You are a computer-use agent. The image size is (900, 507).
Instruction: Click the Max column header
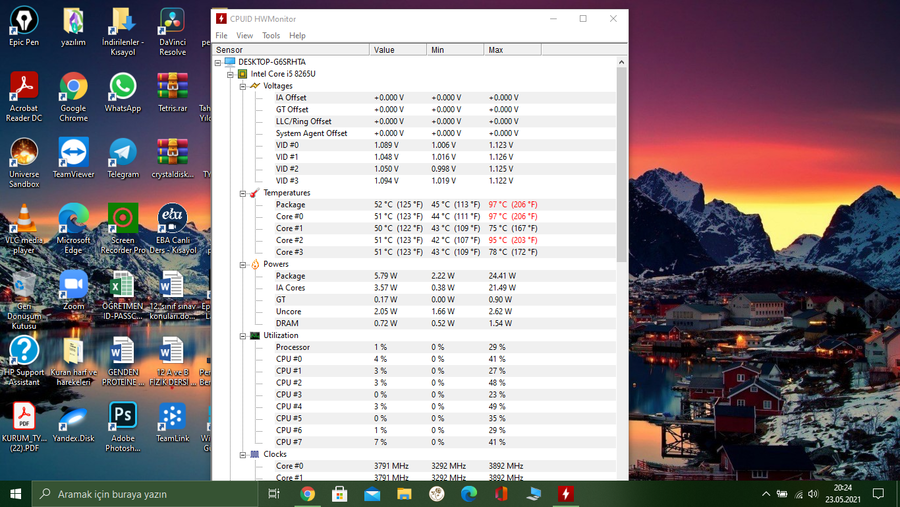(x=512, y=50)
